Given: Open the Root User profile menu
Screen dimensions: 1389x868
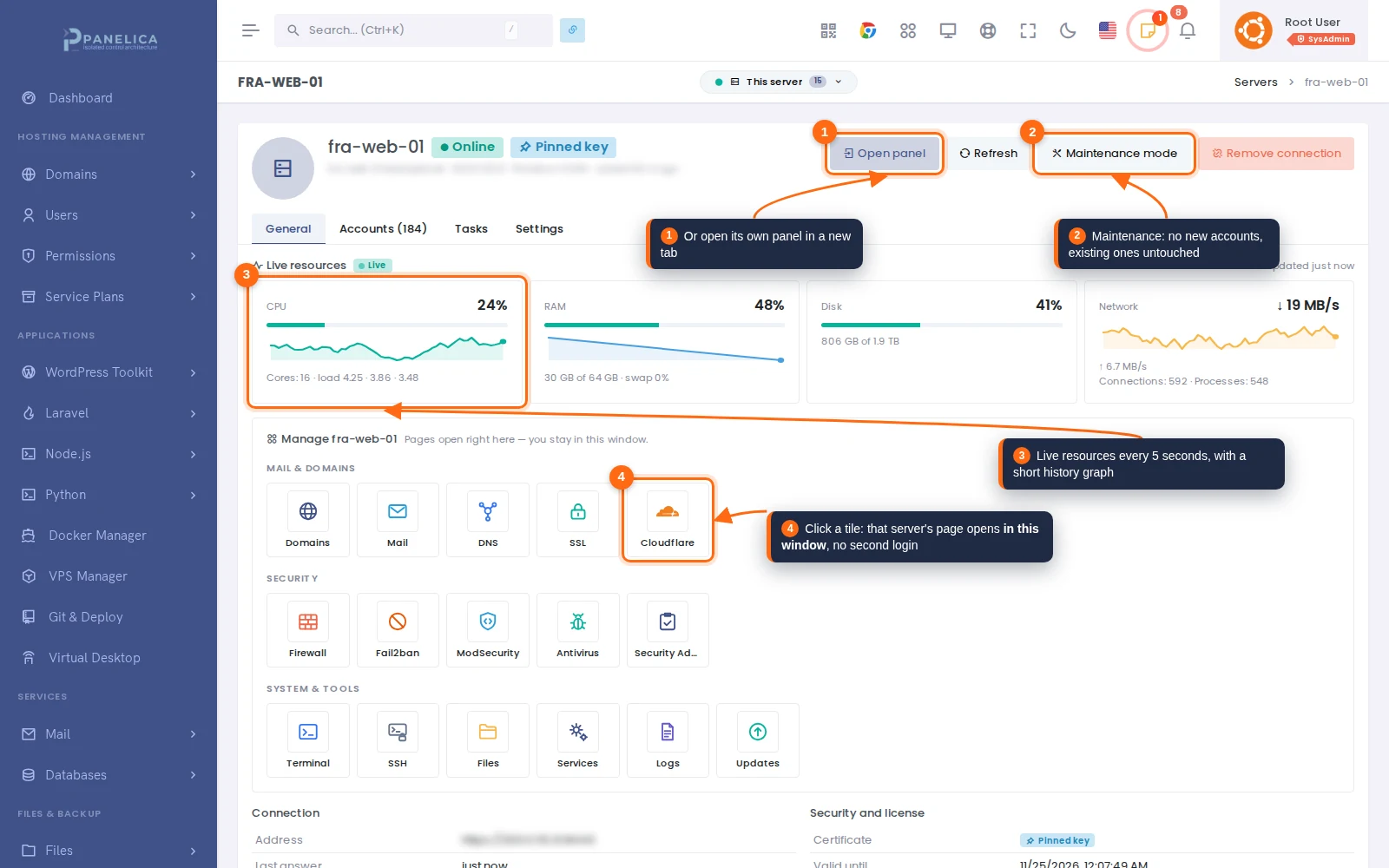Looking at the screenshot, I should [x=1294, y=30].
